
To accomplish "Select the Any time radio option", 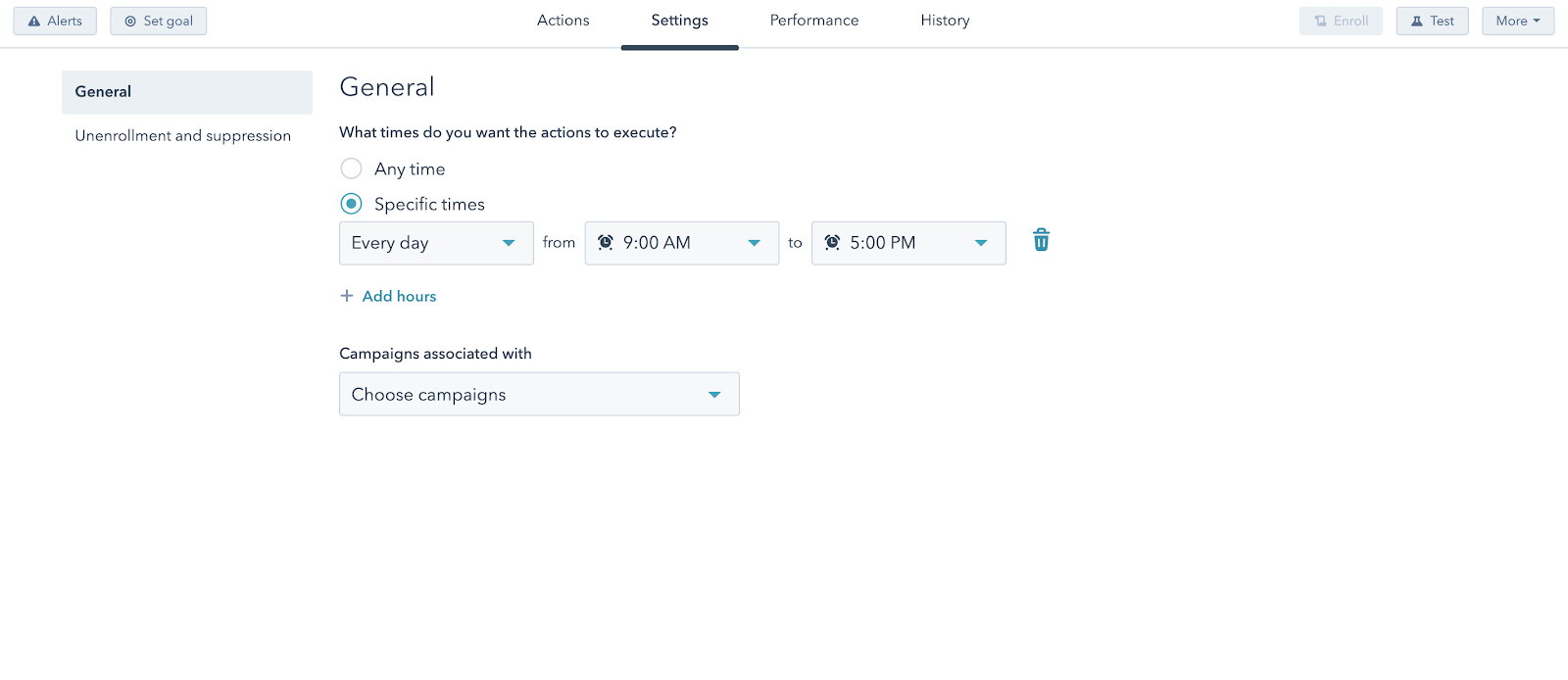I will pos(351,169).
